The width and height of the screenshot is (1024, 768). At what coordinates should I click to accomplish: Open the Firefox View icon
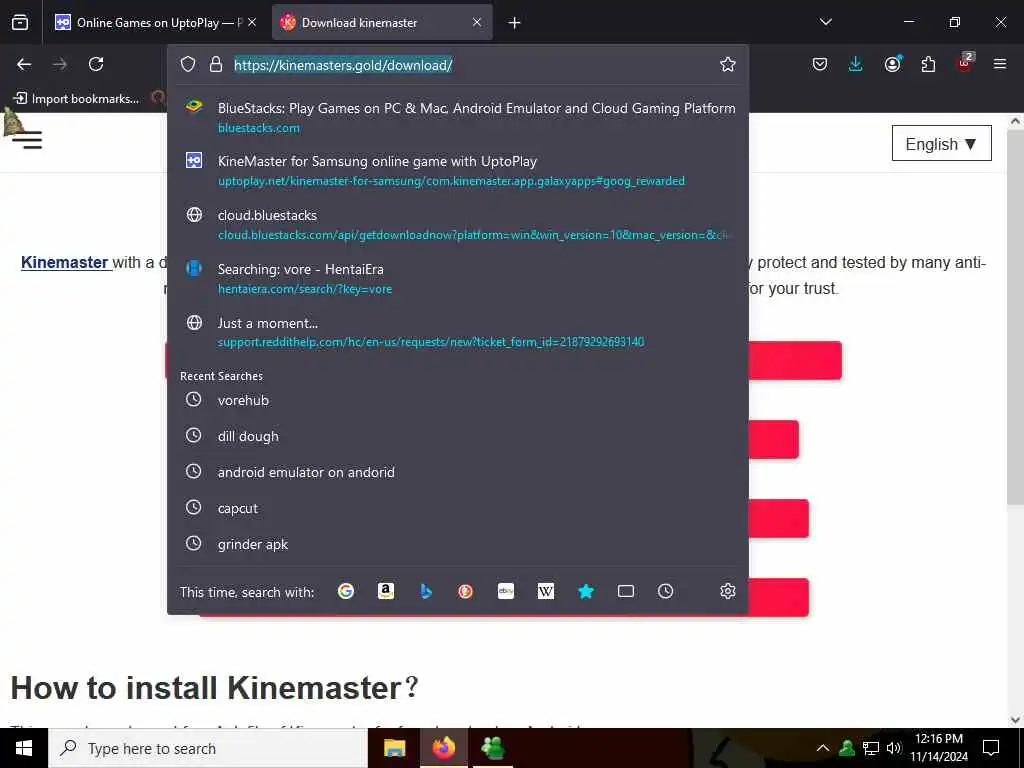coord(20,23)
